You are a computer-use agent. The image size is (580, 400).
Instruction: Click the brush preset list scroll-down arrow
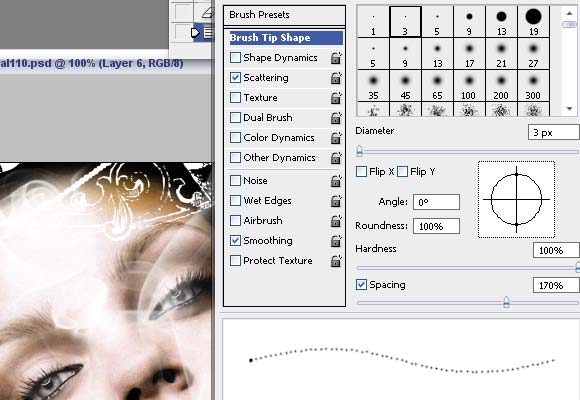pyautogui.click(x=569, y=109)
